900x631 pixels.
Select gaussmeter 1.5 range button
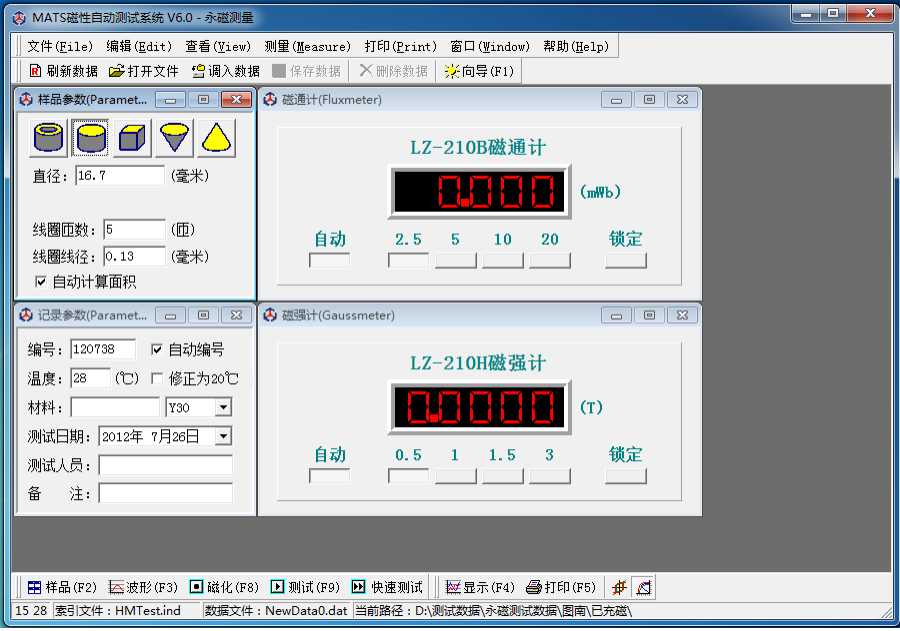pos(503,476)
